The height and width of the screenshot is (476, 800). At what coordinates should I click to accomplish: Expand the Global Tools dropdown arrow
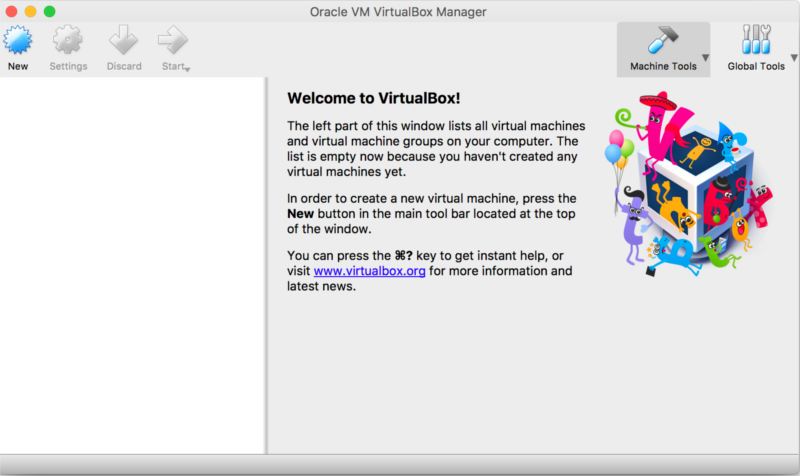794,58
